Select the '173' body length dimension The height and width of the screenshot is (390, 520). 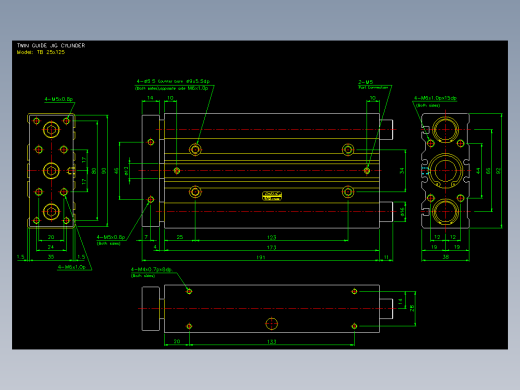(272, 247)
